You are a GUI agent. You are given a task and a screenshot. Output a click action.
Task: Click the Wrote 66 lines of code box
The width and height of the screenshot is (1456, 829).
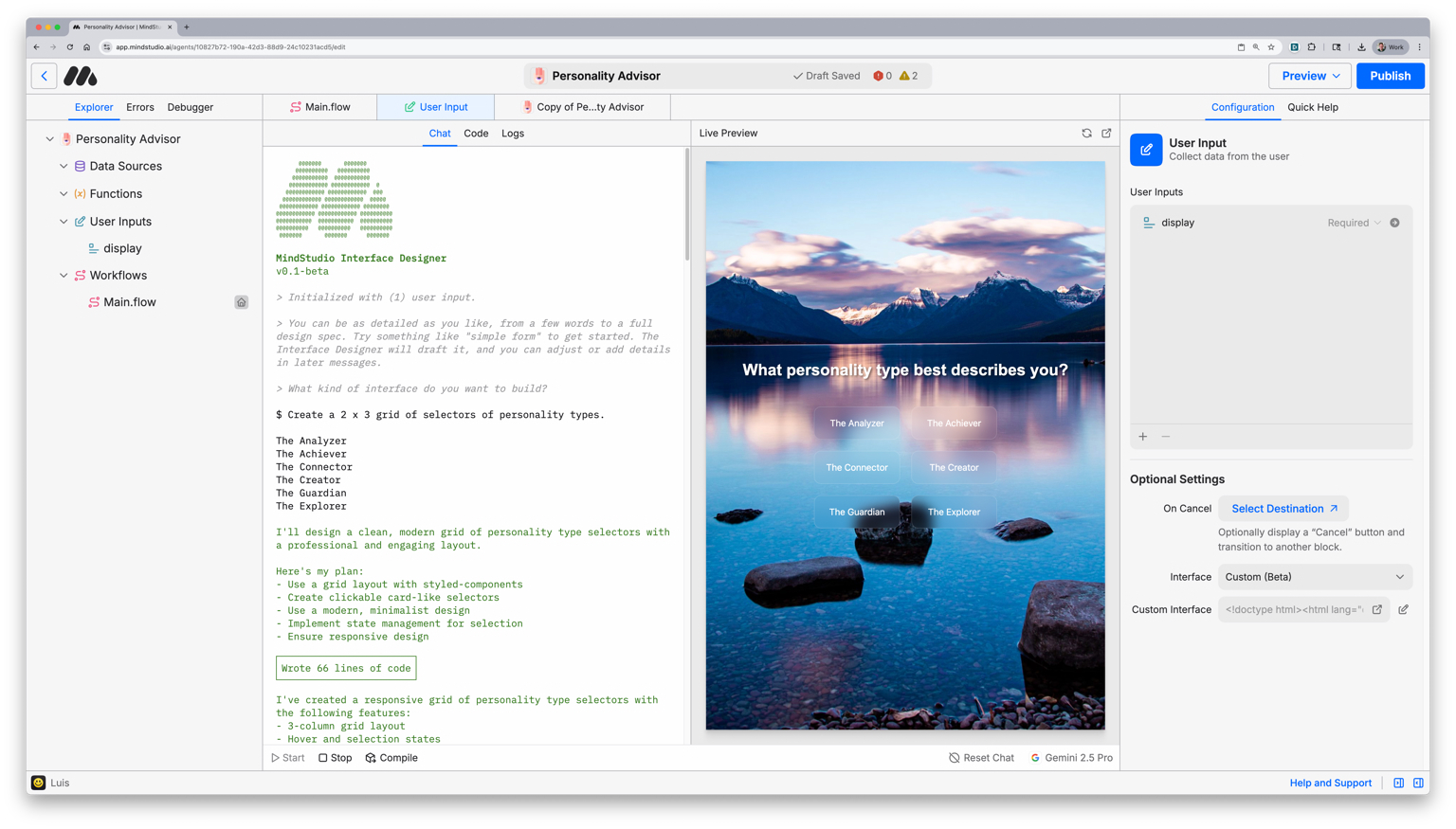tap(346, 668)
